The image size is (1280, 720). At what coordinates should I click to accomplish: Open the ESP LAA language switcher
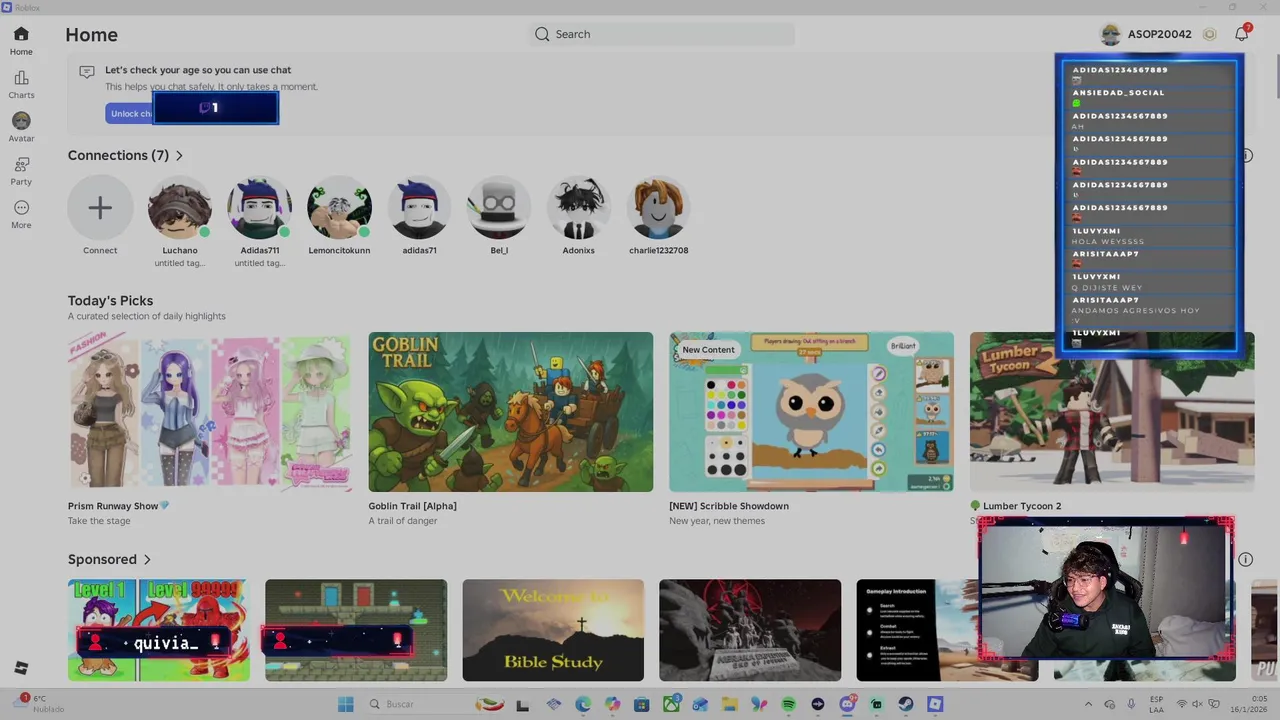click(x=1157, y=704)
